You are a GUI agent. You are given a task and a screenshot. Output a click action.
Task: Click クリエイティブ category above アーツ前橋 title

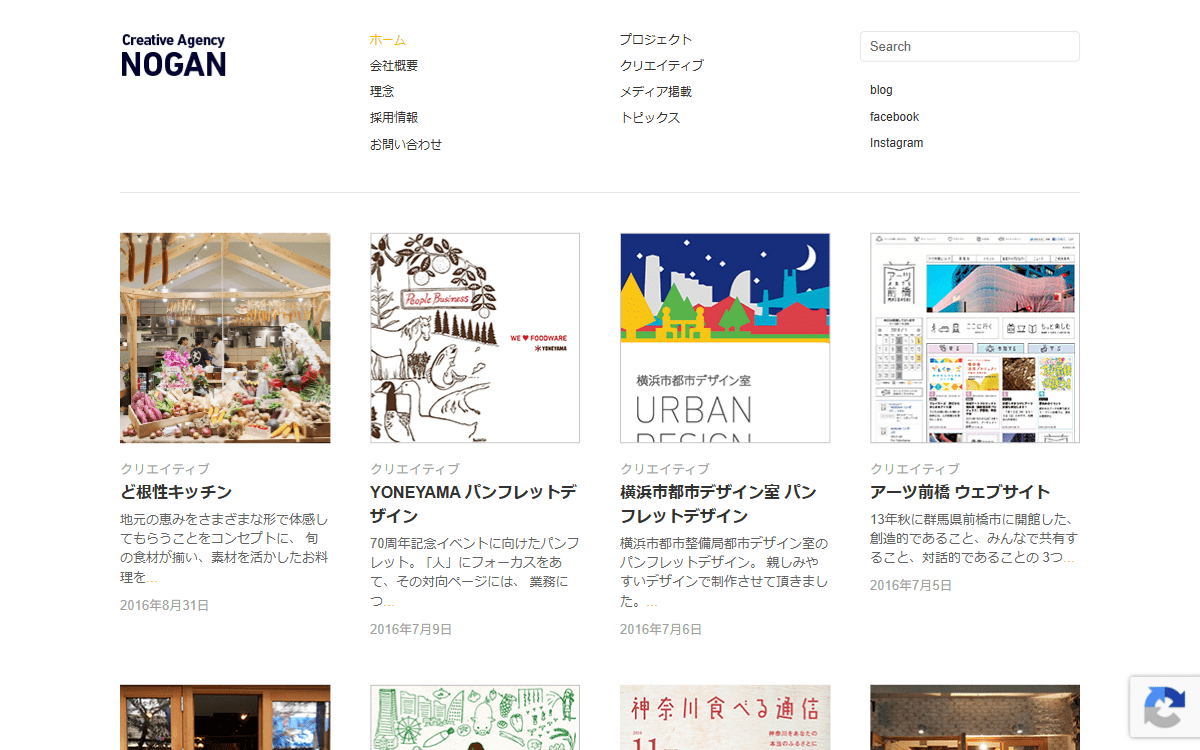[915, 469]
